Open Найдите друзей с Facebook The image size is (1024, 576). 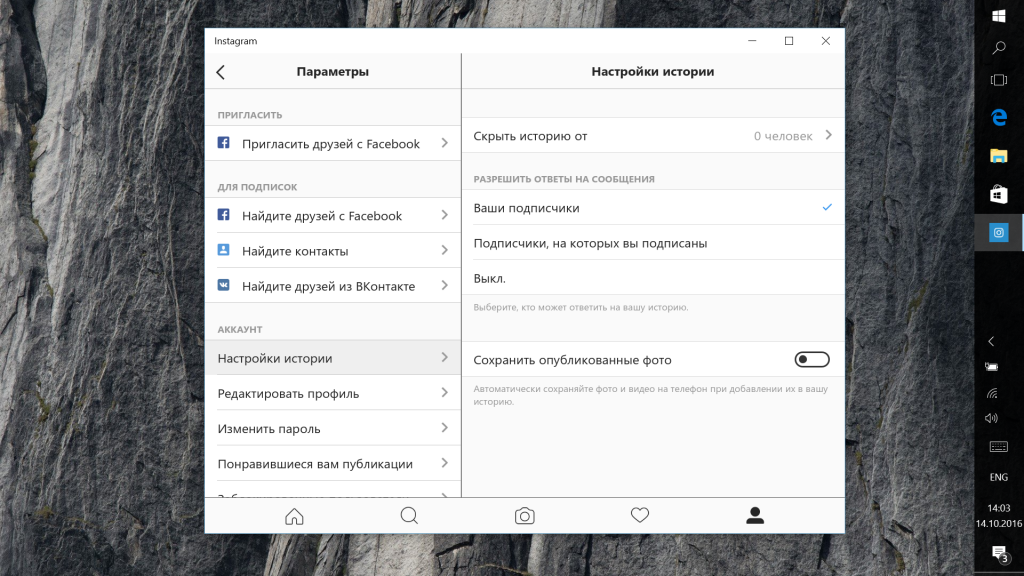(333, 215)
